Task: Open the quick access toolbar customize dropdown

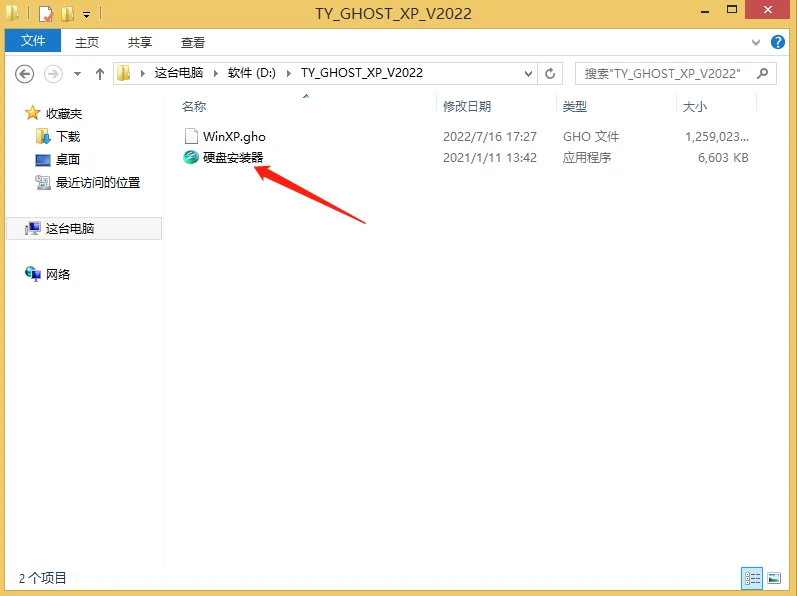Action: click(86, 15)
